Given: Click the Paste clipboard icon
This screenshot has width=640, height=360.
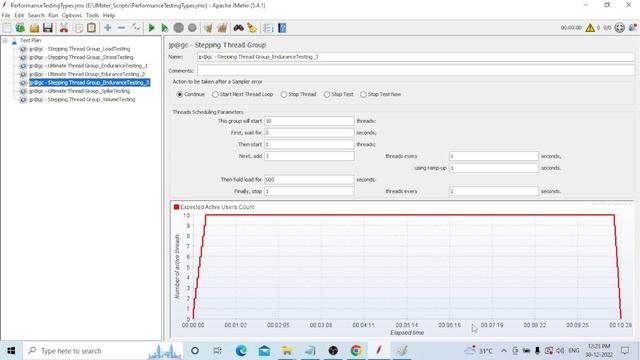Looking at the screenshot, I should (x=91, y=28).
